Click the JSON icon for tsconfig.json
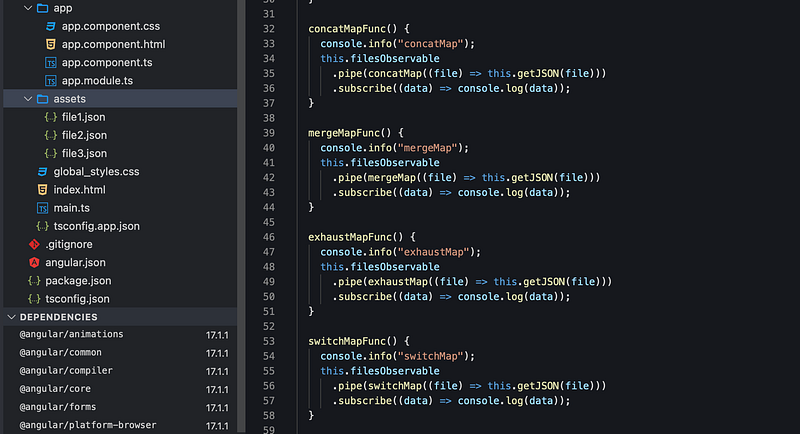The image size is (800, 434). (x=34, y=299)
